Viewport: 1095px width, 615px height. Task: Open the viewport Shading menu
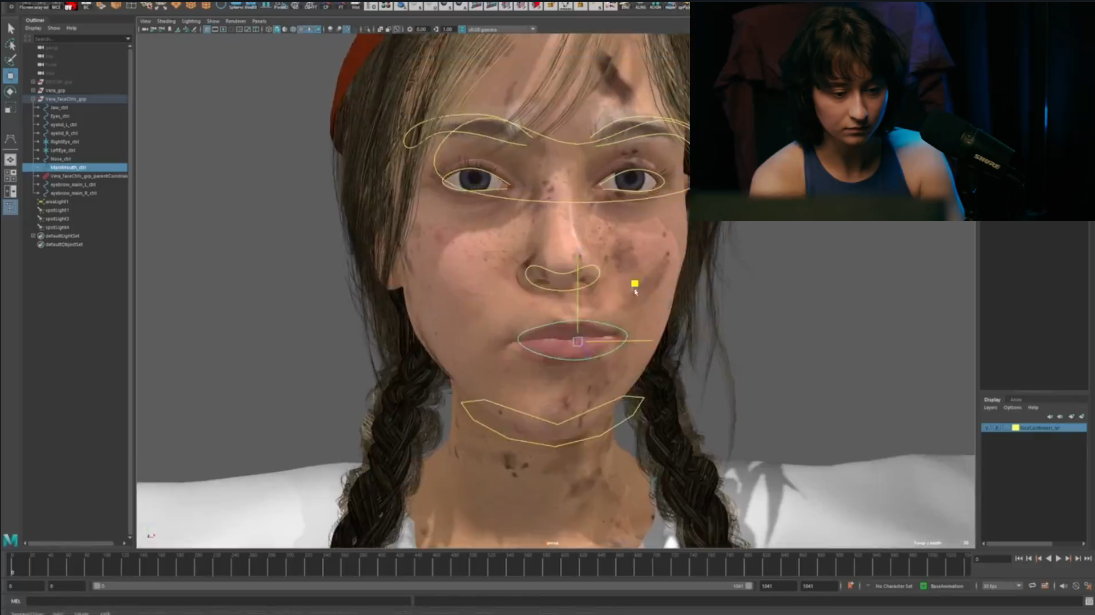click(x=165, y=21)
